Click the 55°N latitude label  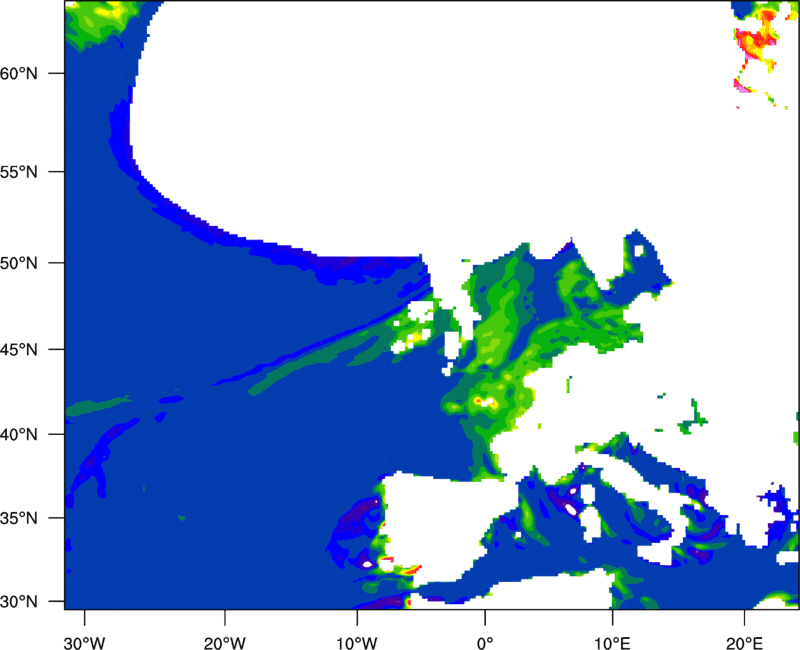[19, 172]
